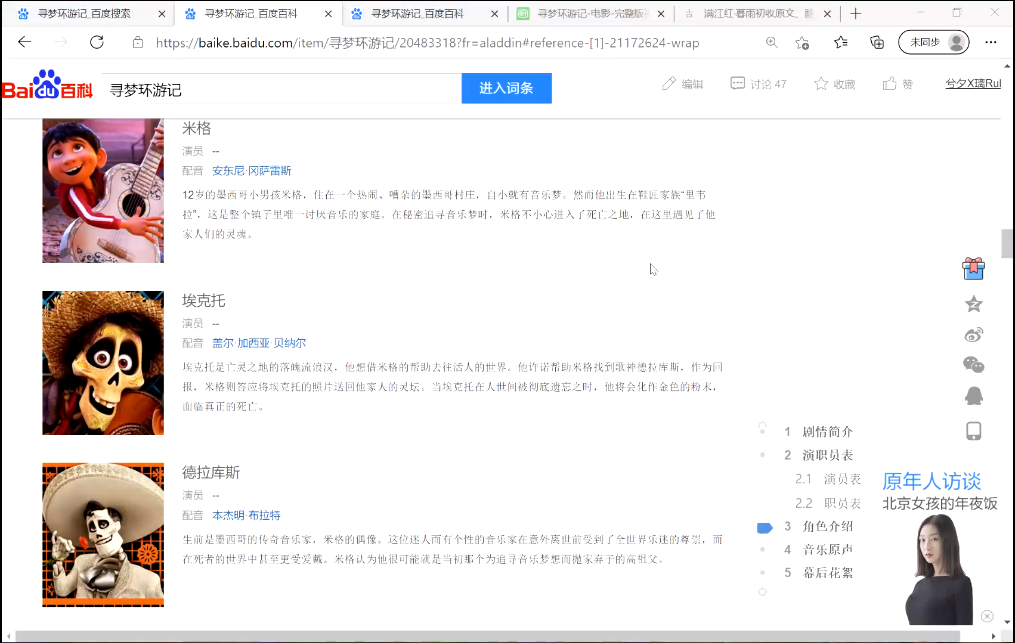This screenshot has height=643, width=1015.
Task: Open voice actor link 安东尼·冈萨雷斯
Action: coord(252,171)
